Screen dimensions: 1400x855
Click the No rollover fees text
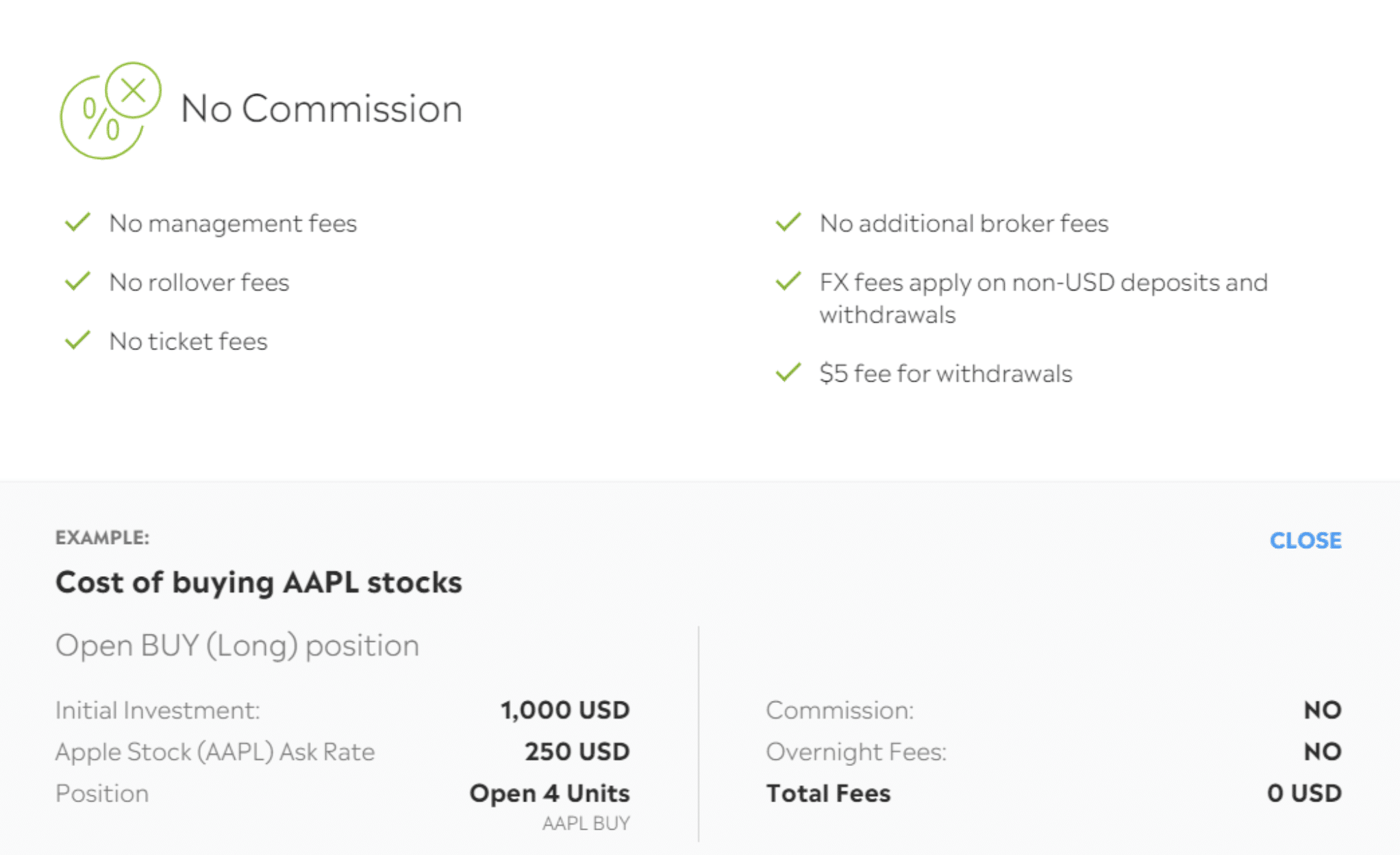pos(199,282)
